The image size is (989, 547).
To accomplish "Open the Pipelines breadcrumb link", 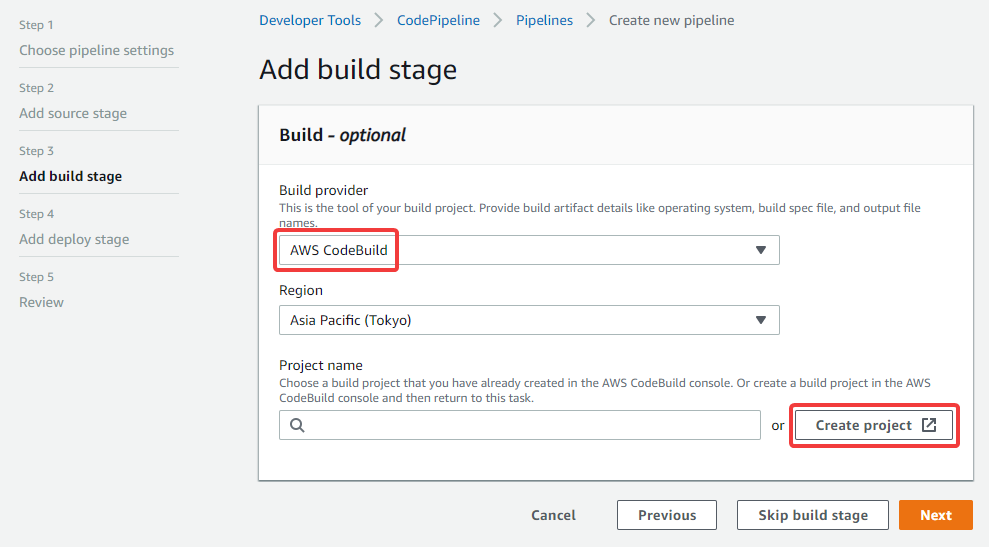I will (544, 20).
